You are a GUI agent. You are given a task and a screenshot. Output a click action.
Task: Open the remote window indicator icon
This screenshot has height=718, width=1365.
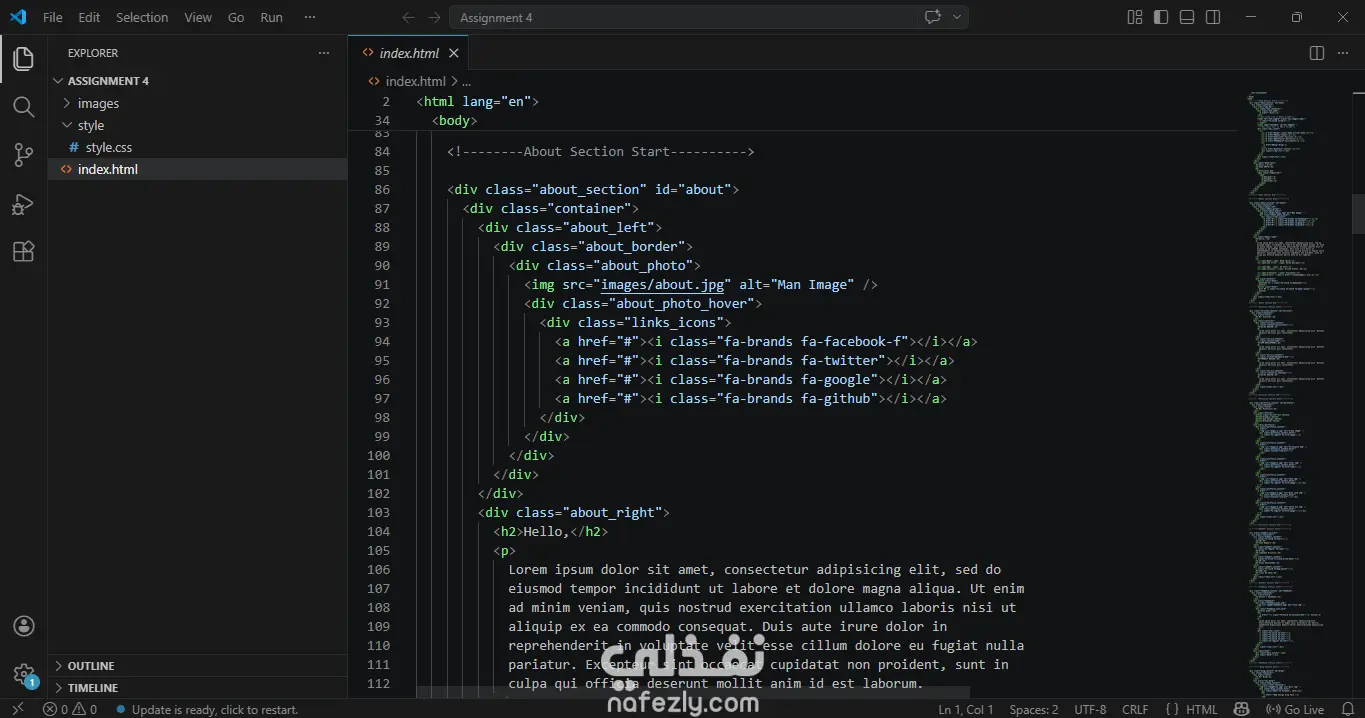pos(18,709)
